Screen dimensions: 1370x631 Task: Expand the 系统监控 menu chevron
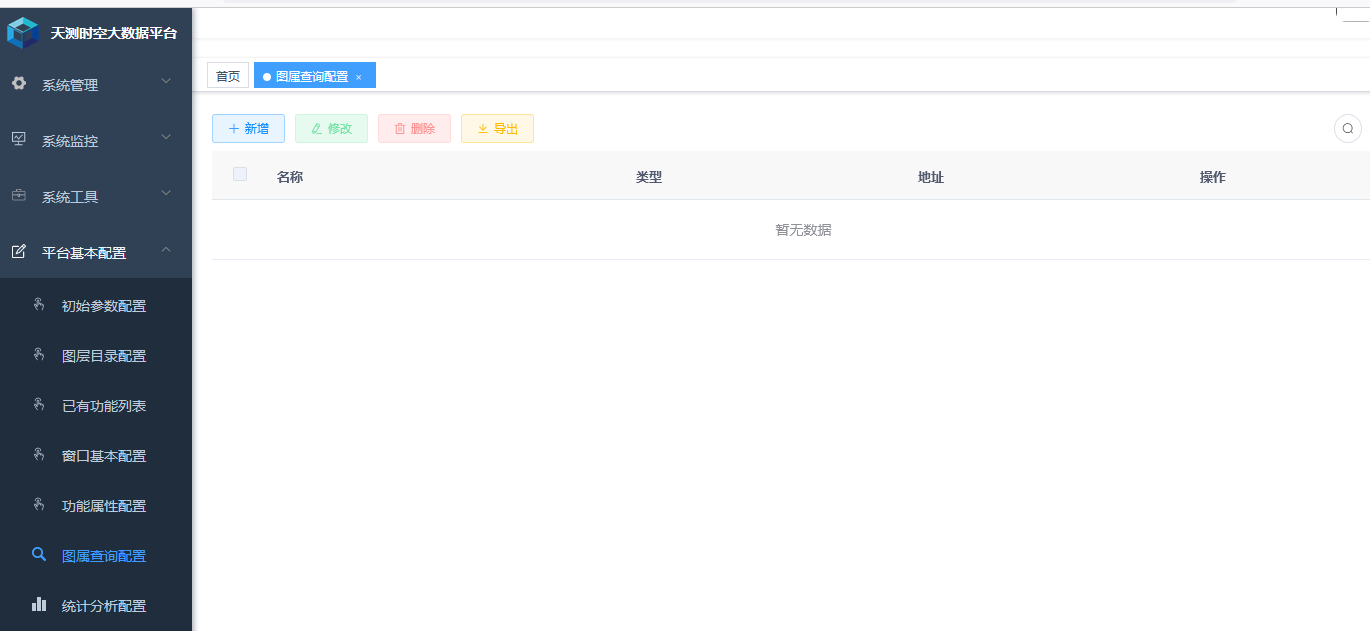(x=166, y=137)
